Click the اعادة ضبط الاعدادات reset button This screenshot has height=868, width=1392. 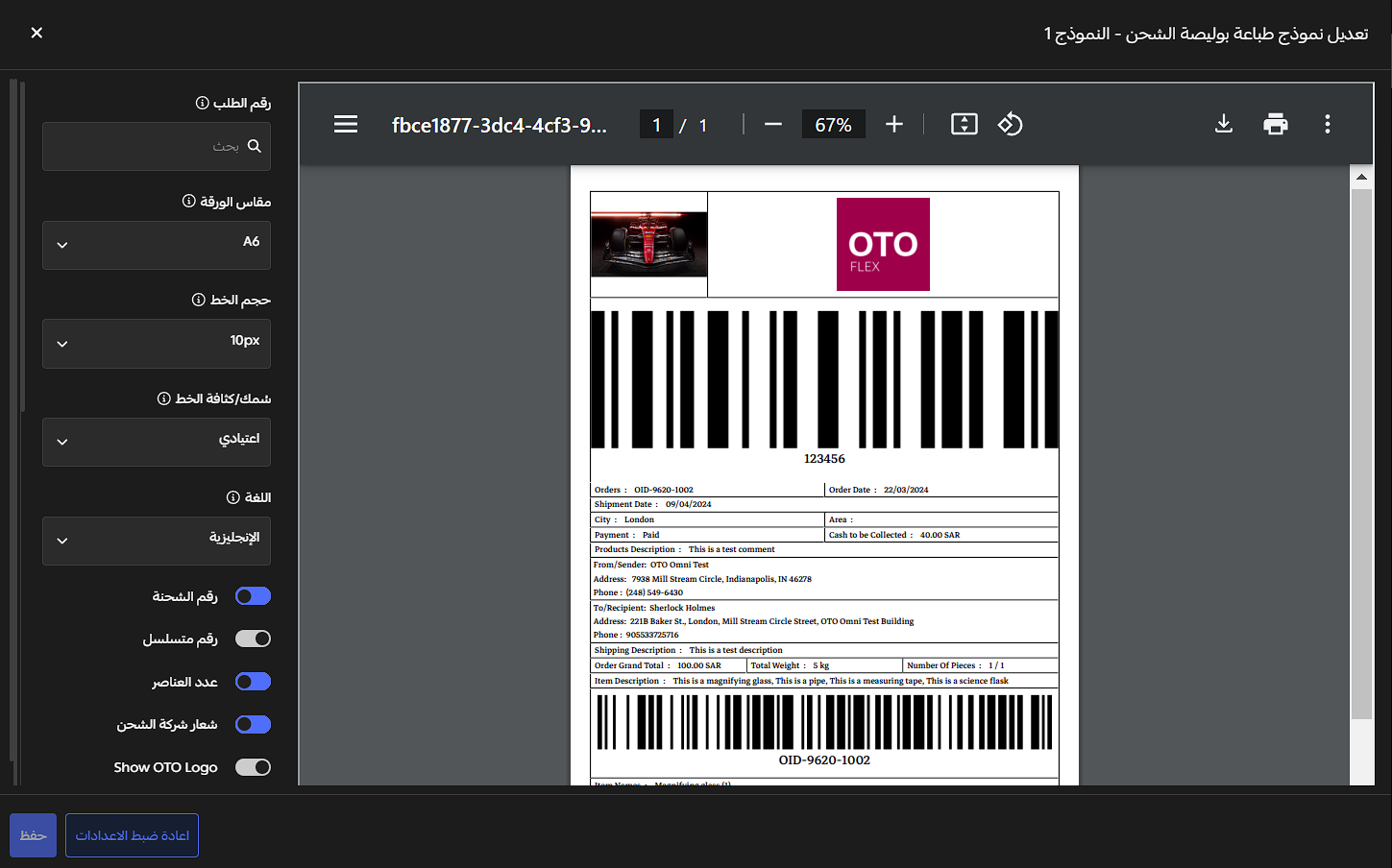click(132, 835)
